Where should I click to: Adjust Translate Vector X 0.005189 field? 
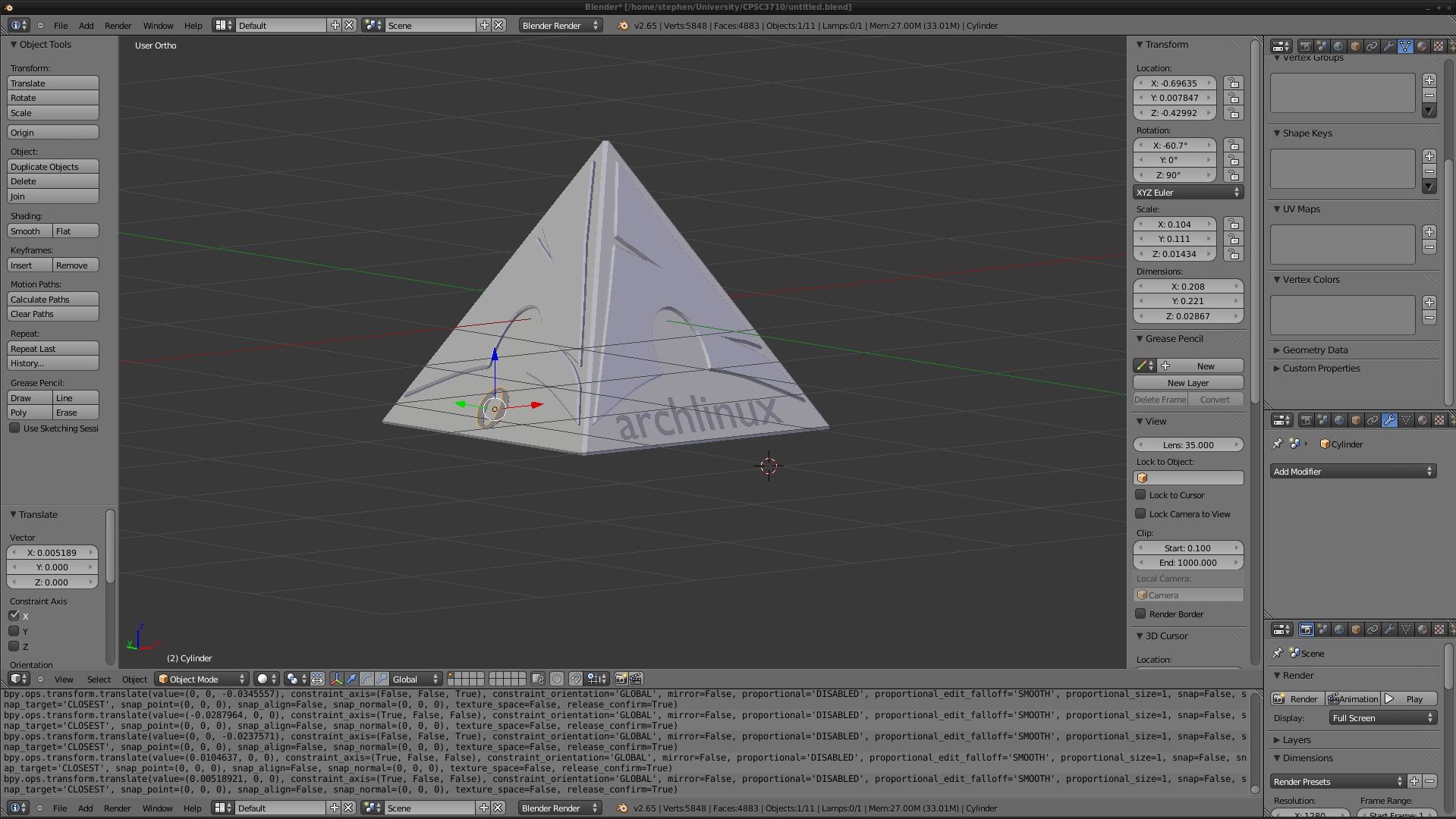coord(52,553)
